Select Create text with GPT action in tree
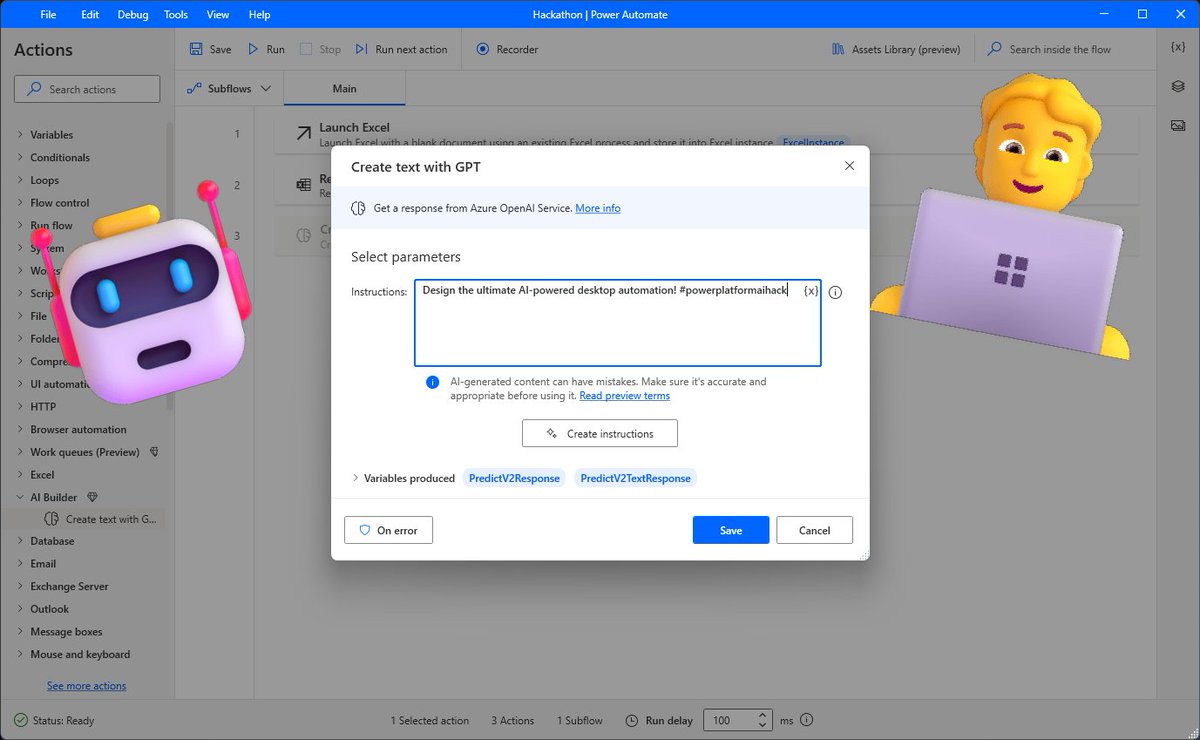Viewport: 1200px width, 740px height. click(100, 520)
